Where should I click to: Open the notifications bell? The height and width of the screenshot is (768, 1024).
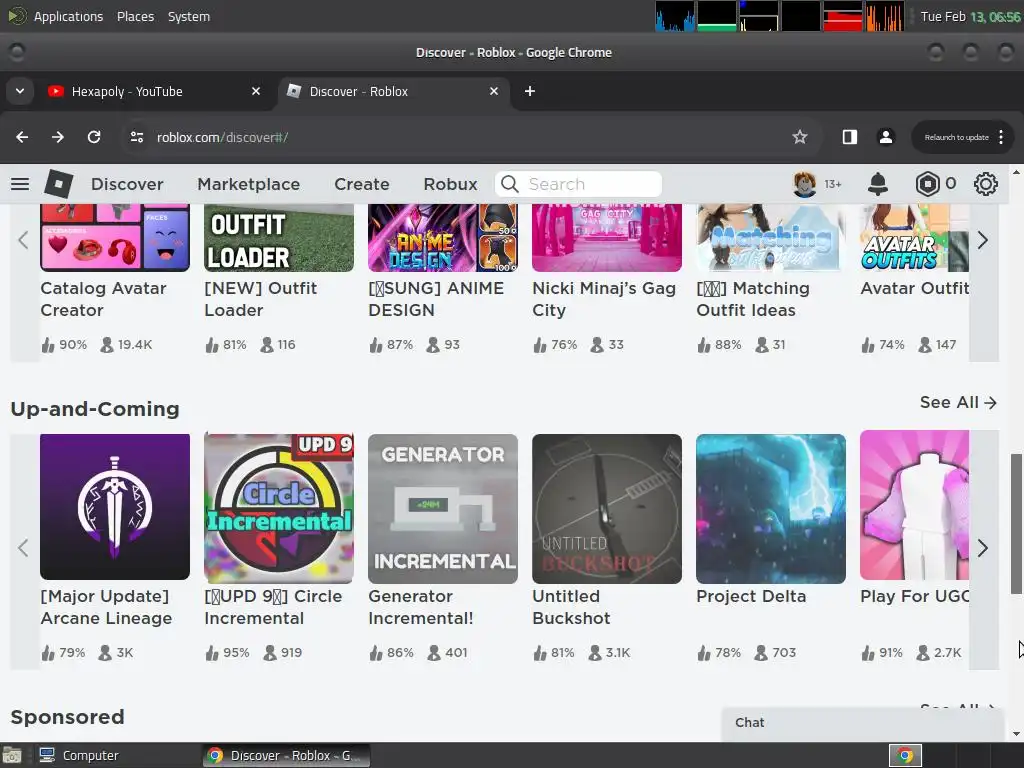pos(877,184)
